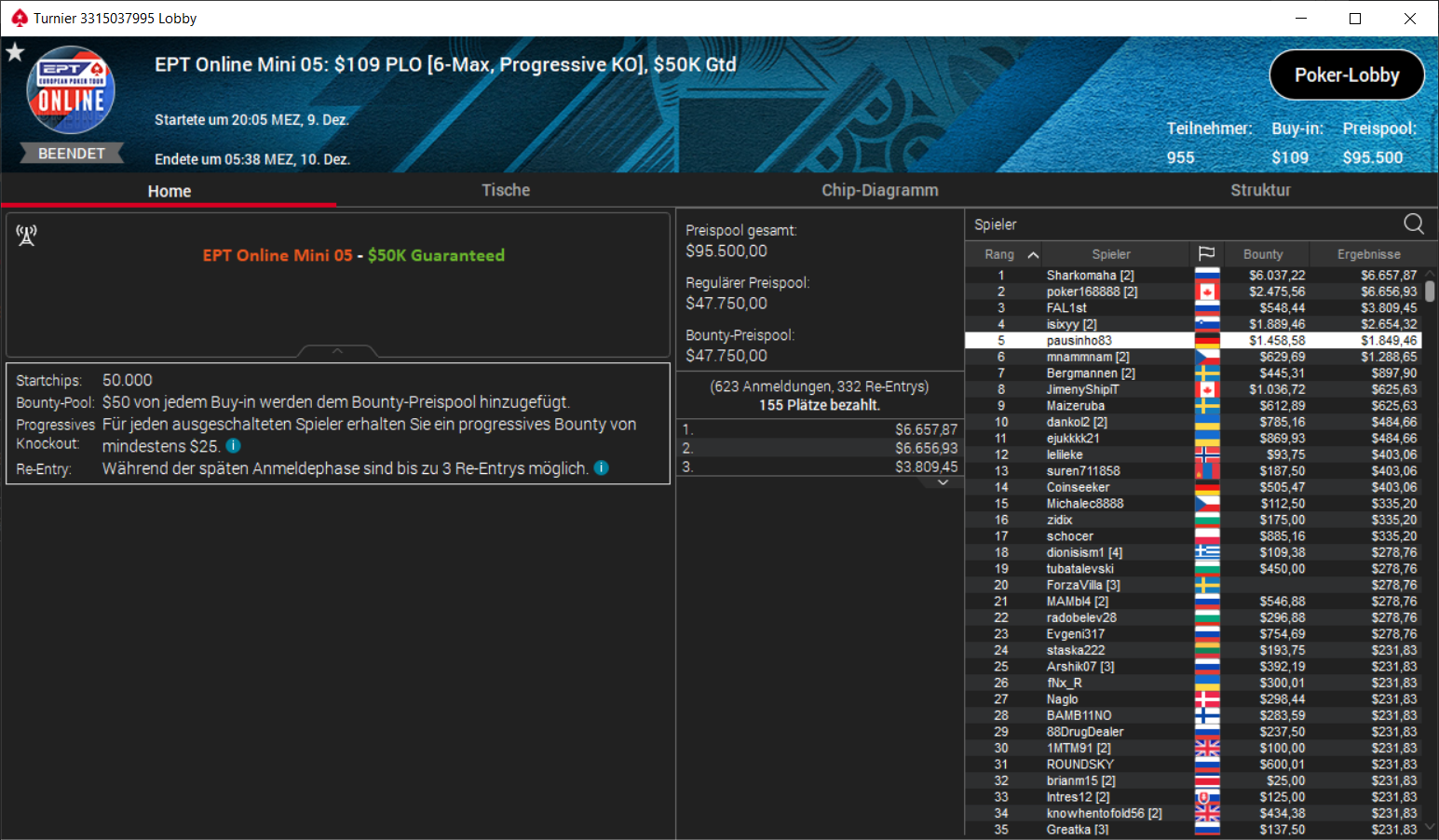Select player Evgeni317
Screen dimensions: 1439x840
[1193, 634]
